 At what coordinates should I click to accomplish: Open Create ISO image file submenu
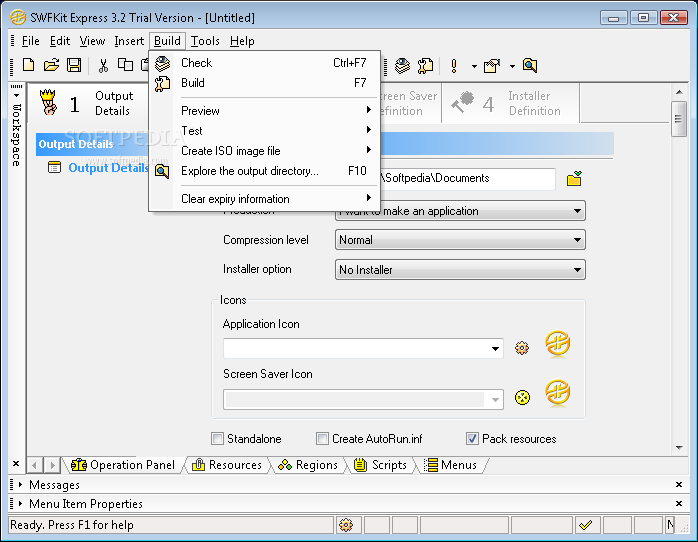pos(264,151)
